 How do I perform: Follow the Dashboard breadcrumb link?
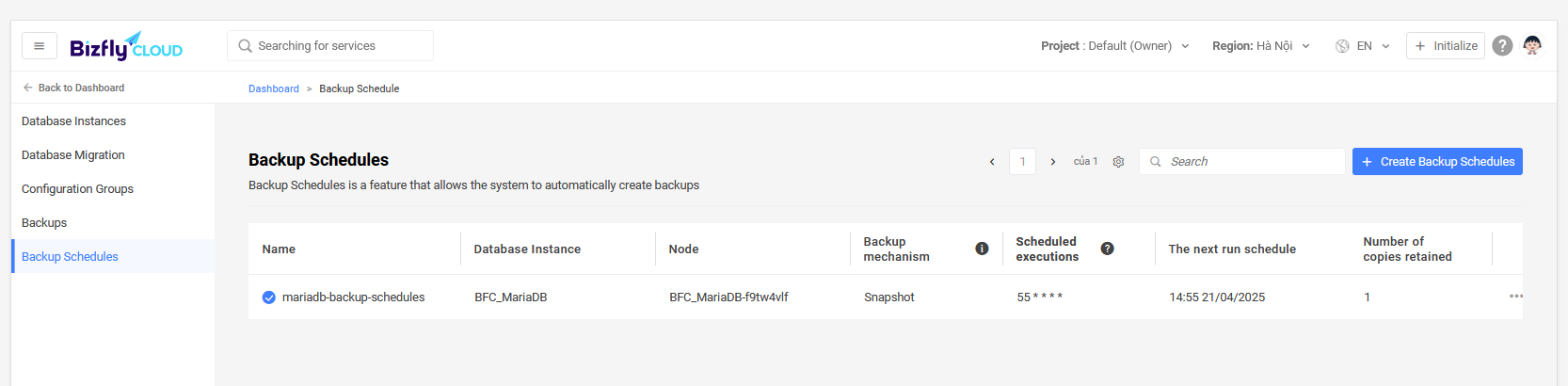click(274, 88)
